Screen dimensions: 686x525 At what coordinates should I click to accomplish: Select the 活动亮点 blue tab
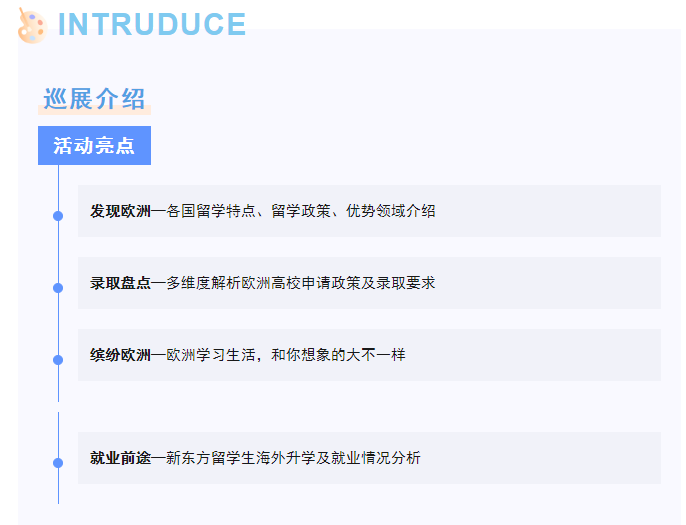94,146
